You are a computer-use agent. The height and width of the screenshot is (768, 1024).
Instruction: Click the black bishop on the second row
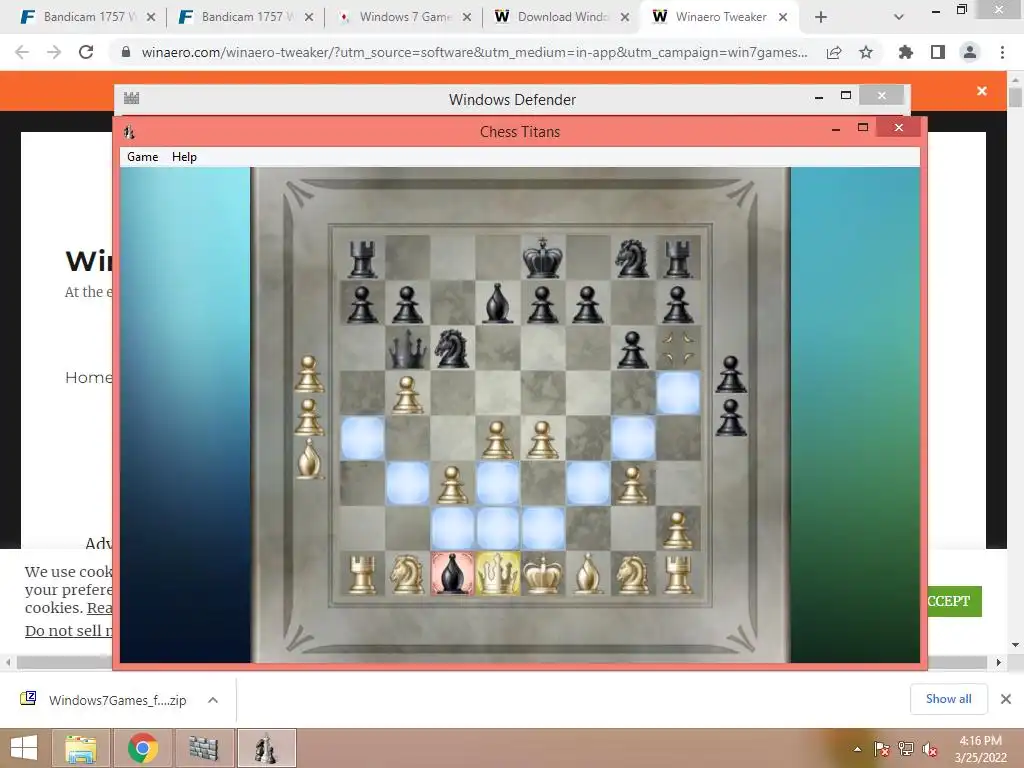pyautogui.click(x=498, y=303)
